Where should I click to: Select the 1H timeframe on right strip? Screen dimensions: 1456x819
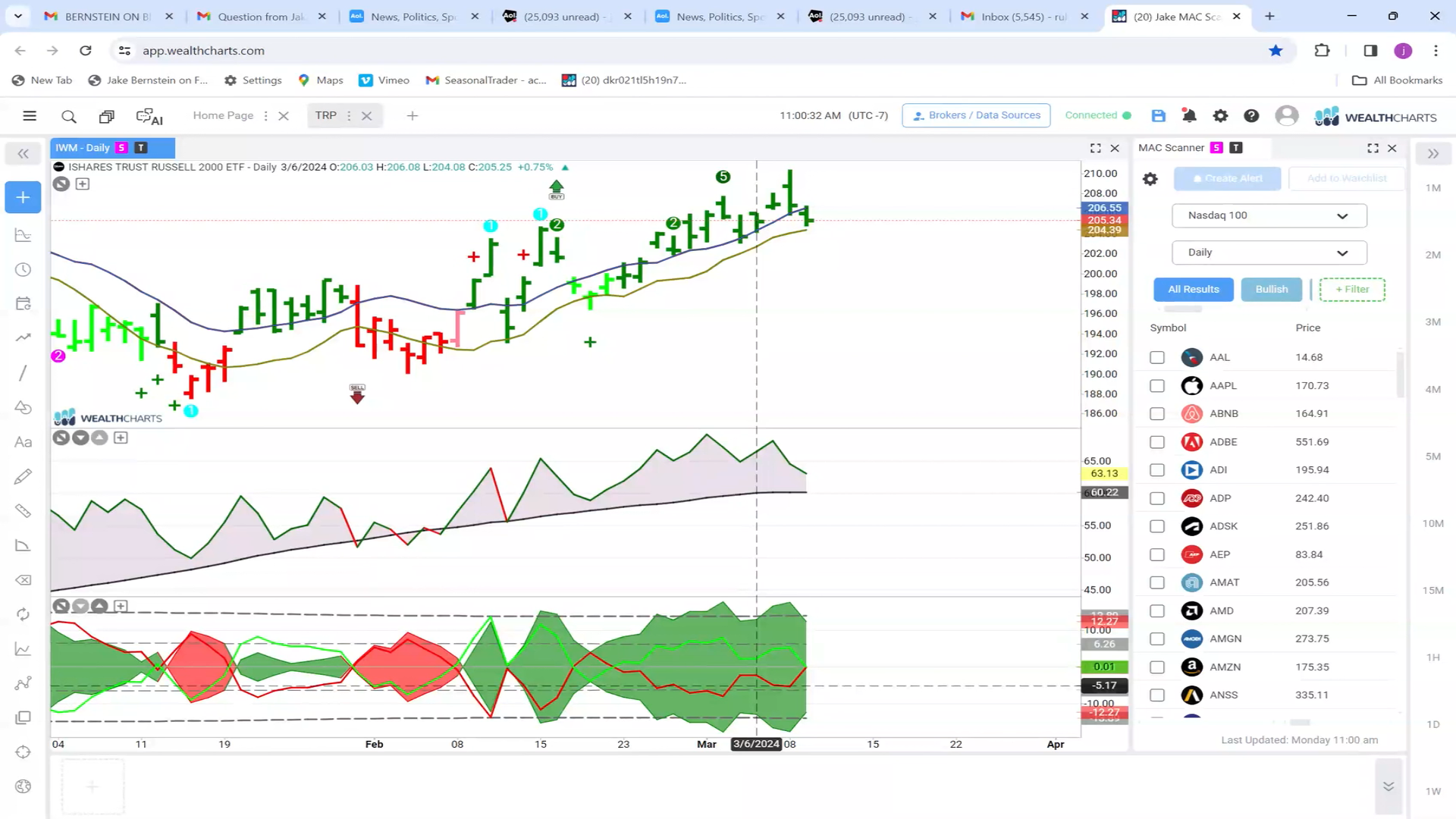pyautogui.click(x=1432, y=657)
